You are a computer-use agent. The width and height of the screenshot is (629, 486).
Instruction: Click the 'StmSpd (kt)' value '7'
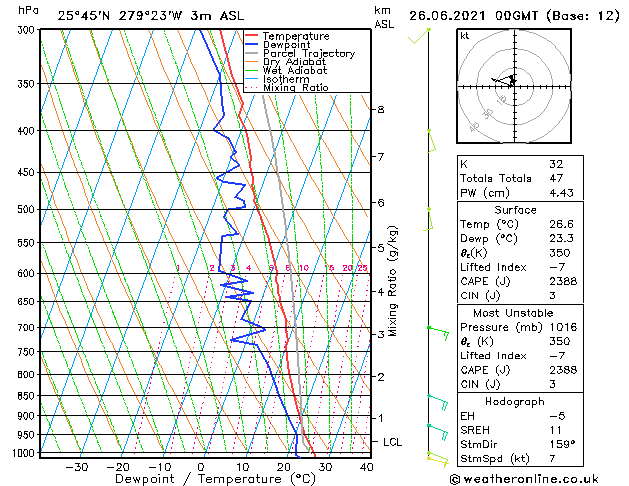pos(552,458)
